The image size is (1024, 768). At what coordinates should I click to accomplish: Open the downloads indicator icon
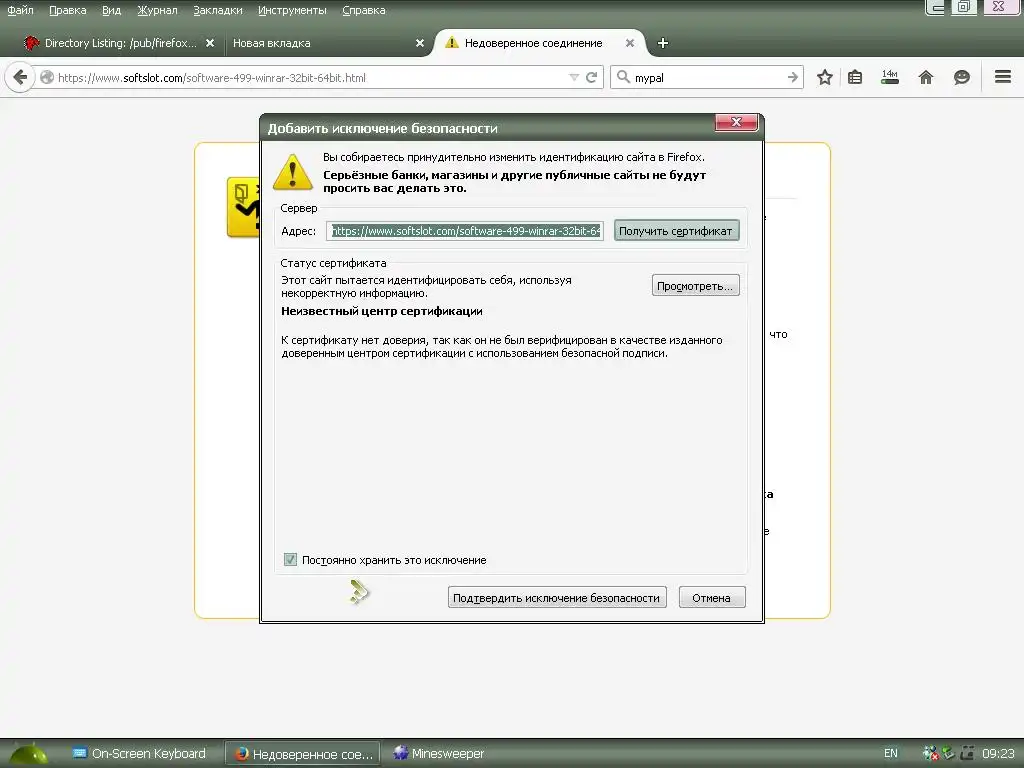point(890,77)
